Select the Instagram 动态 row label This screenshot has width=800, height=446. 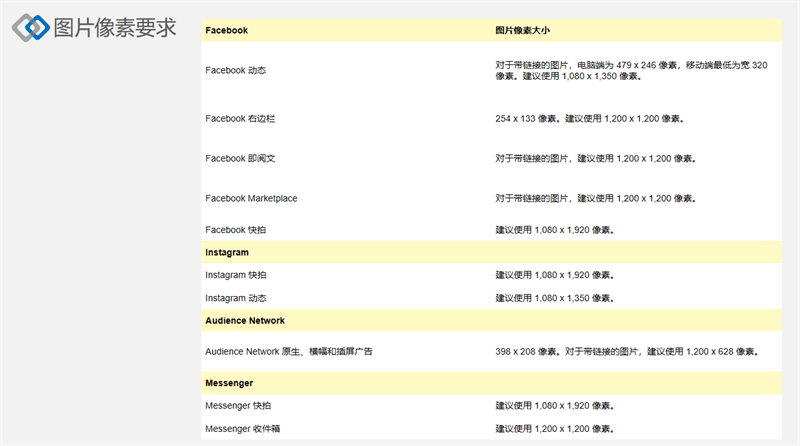point(236,298)
